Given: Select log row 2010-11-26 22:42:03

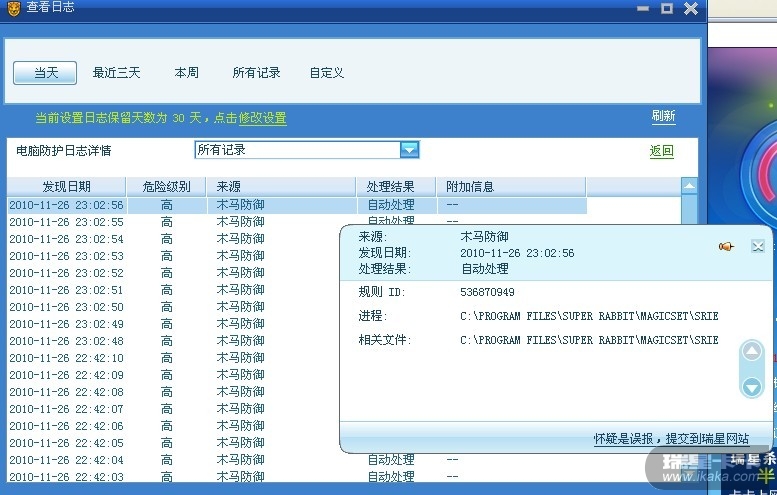Looking at the screenshot, I should pyautogui.click(x=297, y=476).
